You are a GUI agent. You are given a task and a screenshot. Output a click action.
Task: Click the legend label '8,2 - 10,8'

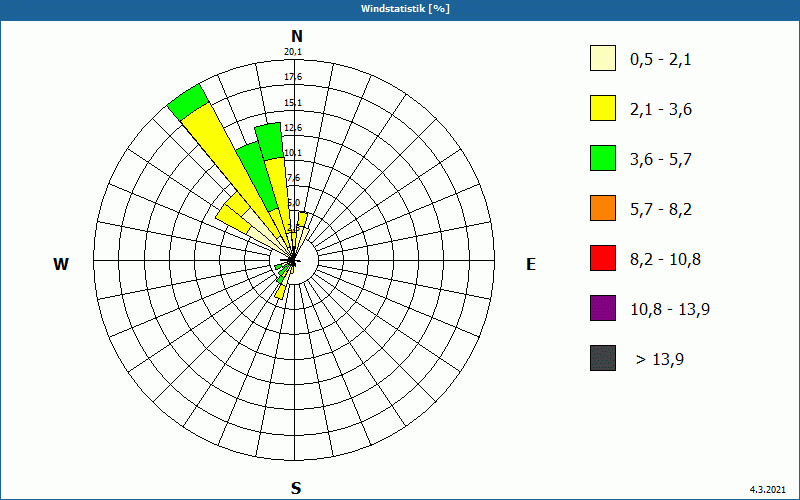[x=666, y=260]
